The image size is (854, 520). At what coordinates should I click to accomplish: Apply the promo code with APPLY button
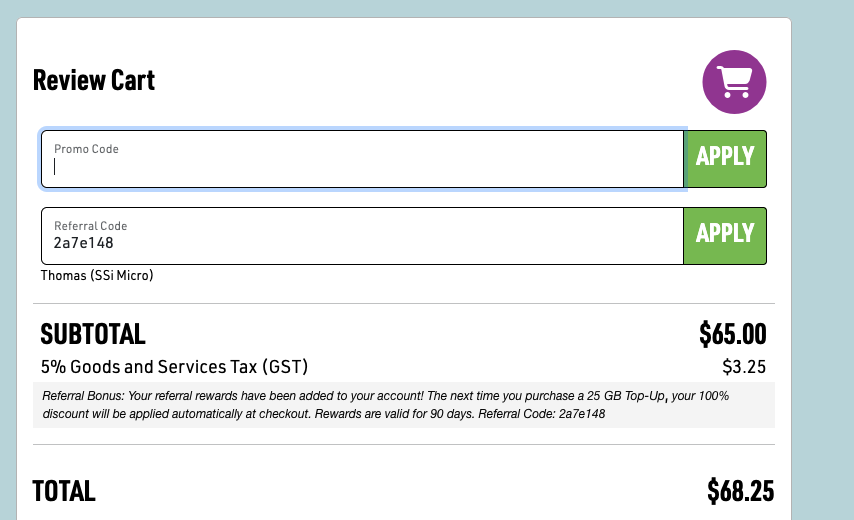[725, 159]
